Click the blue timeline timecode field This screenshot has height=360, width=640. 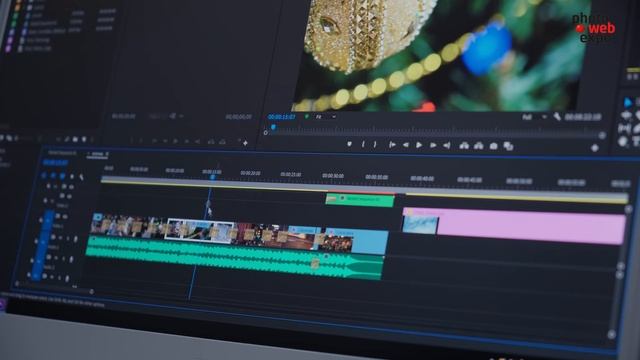[56, 162]
